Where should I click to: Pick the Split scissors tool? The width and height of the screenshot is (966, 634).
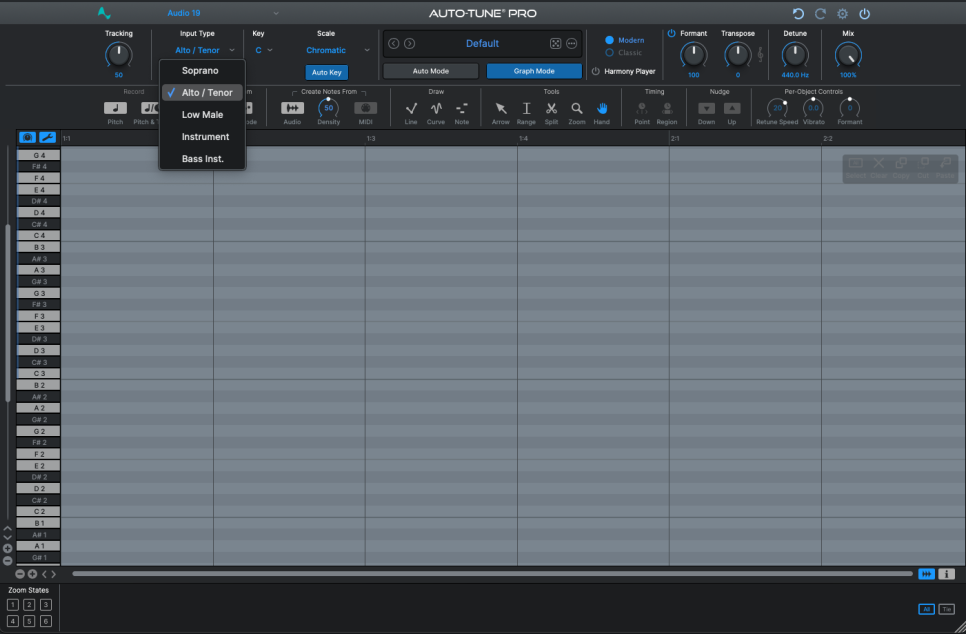pos(551,108)
